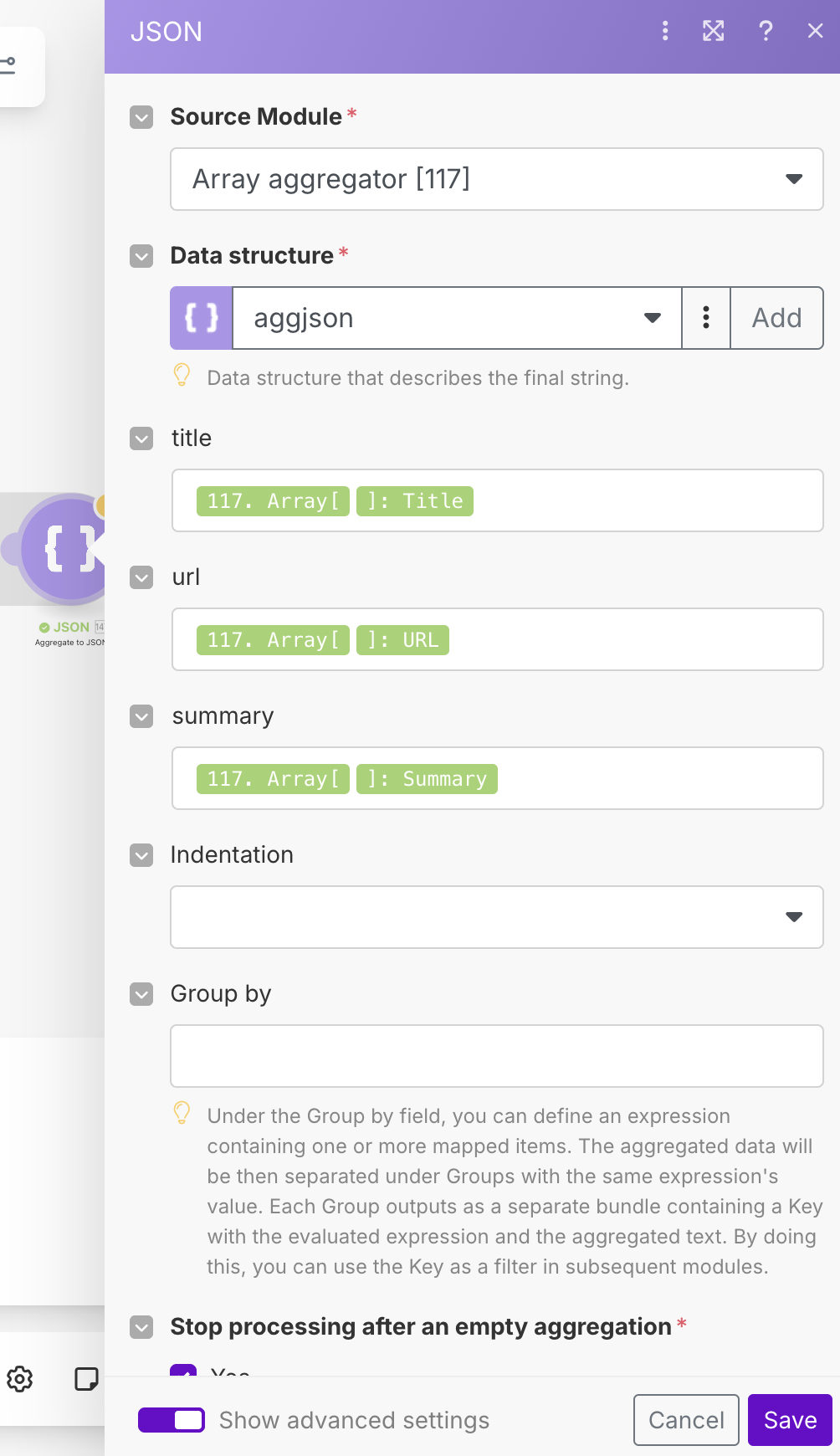Open the Source Module dropdown
Screen dimensions: 840x1456
497,179
